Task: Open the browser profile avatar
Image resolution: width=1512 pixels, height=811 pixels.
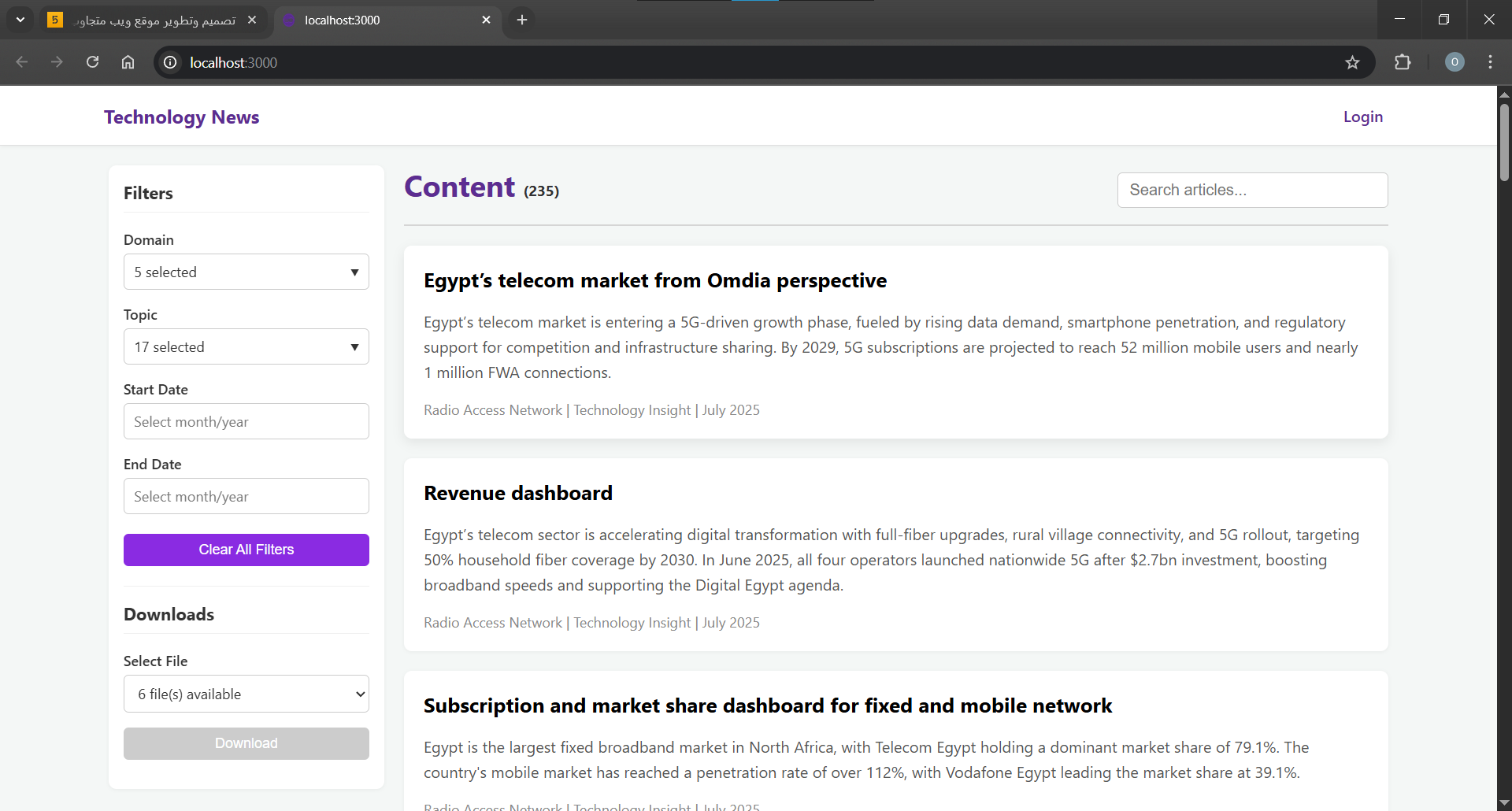Action: (x=1455, y=62)
